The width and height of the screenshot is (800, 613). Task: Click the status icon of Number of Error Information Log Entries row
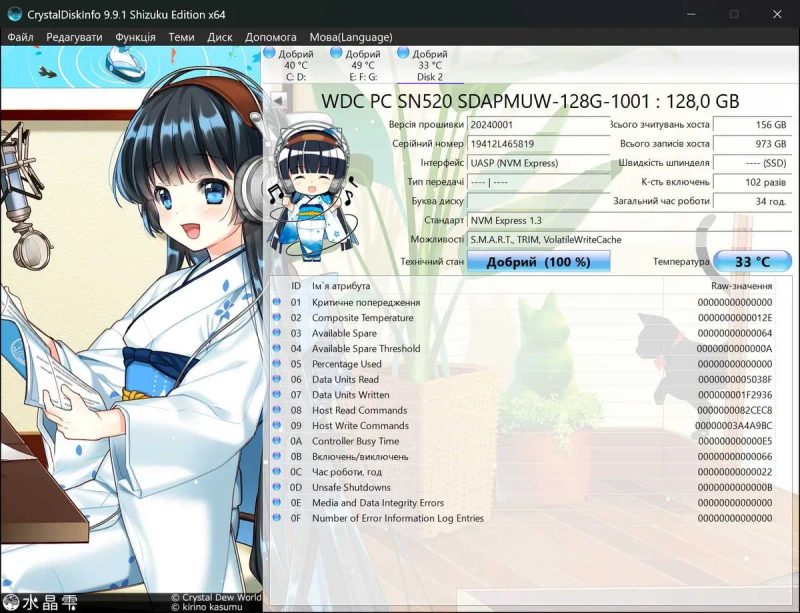(277, 518)
